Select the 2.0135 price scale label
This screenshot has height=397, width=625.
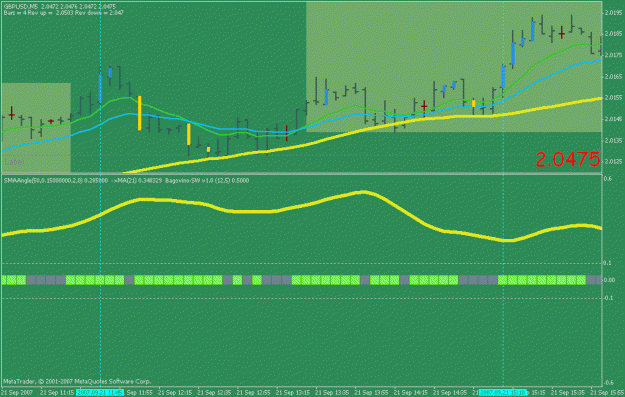click(613, 140)
